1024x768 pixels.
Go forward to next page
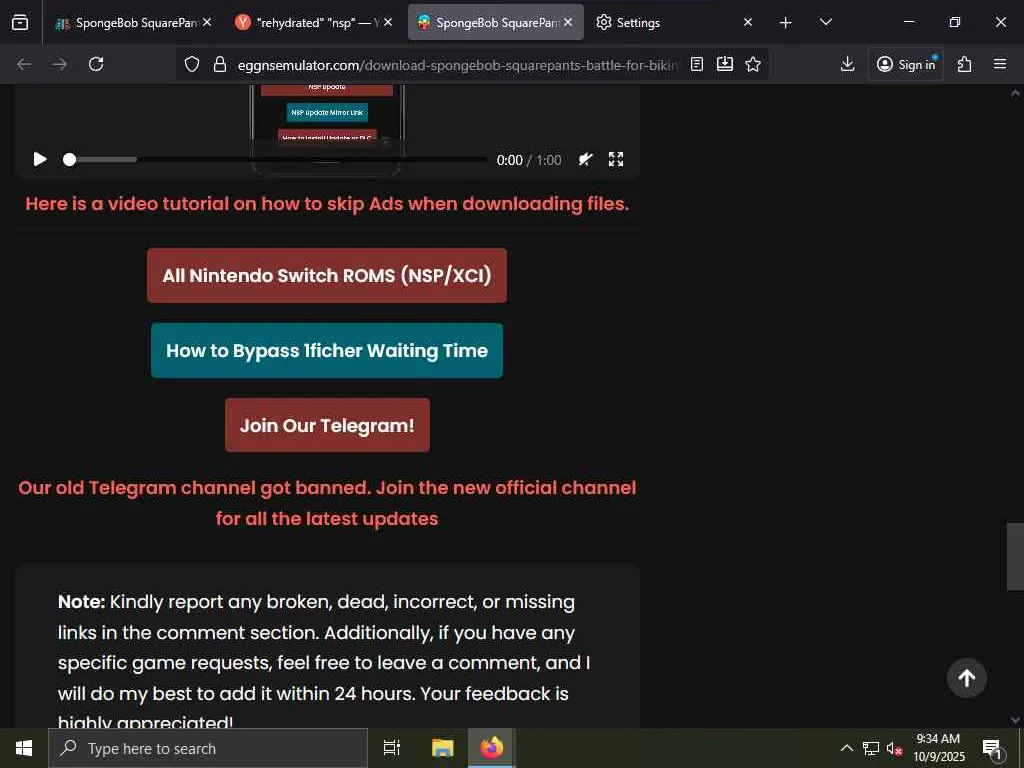coord(60,64)
